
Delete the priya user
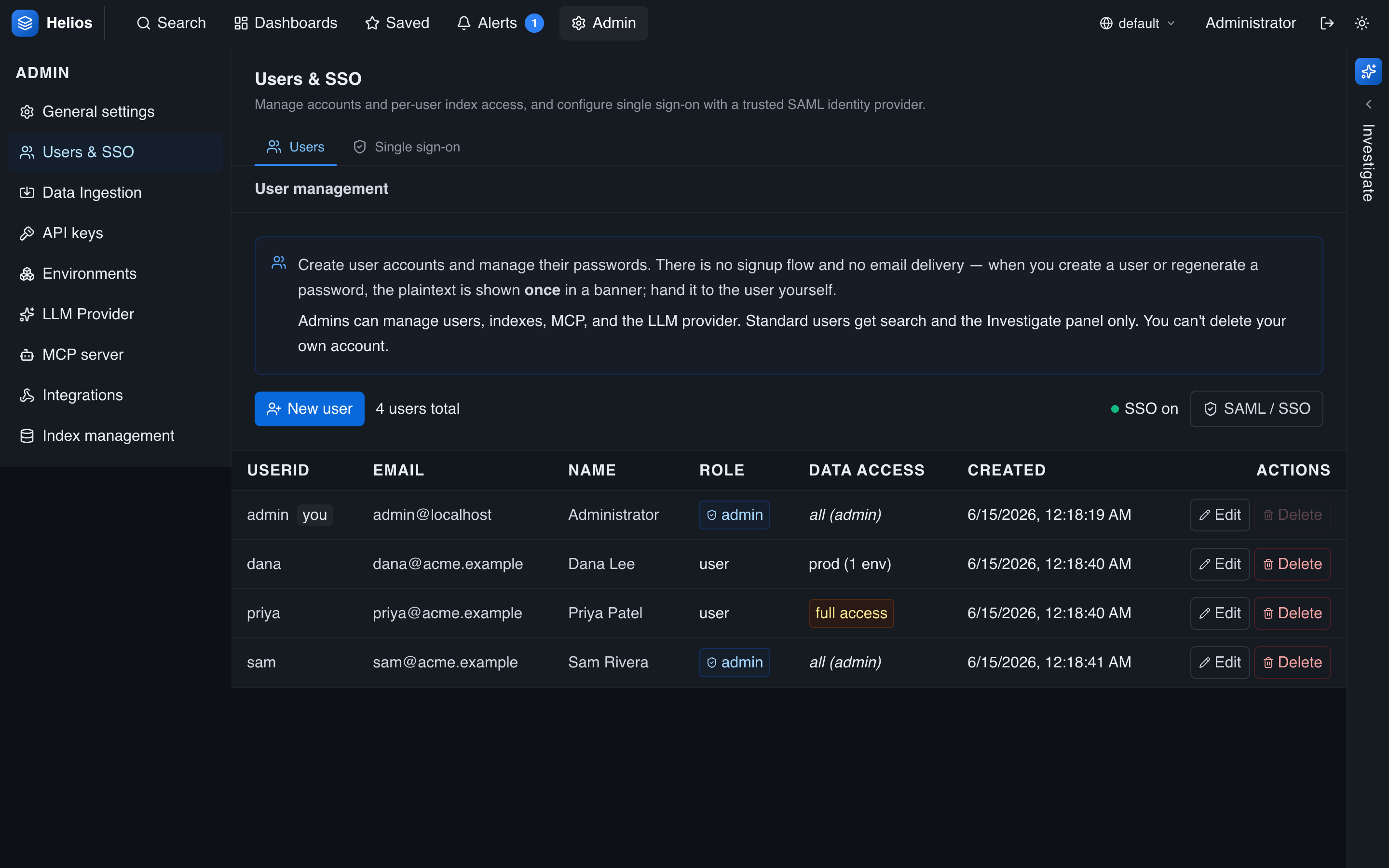click(1292, 613)
